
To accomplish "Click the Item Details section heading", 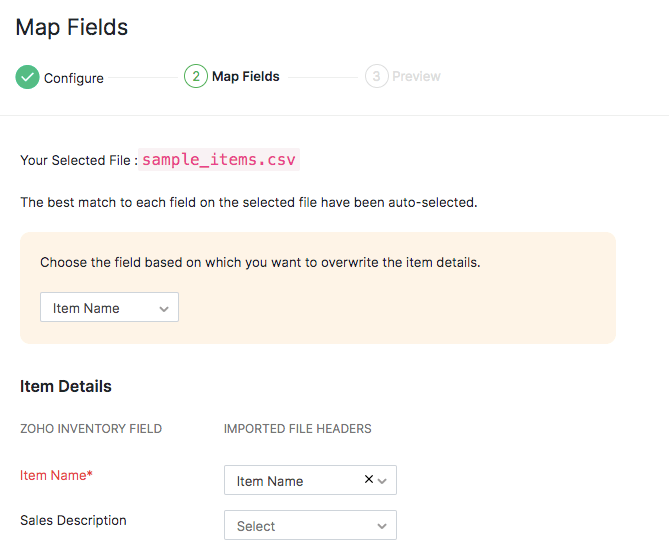I will (66, 386).
